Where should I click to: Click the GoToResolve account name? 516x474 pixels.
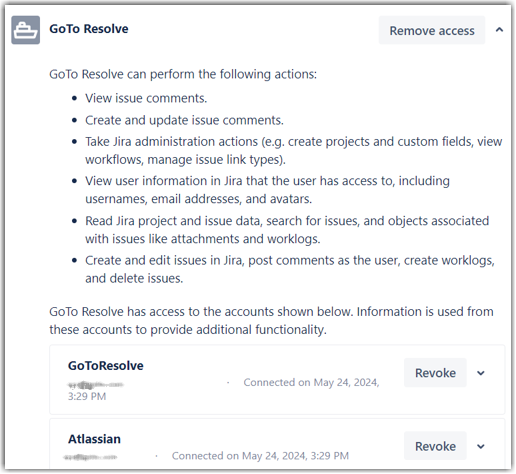106,366
